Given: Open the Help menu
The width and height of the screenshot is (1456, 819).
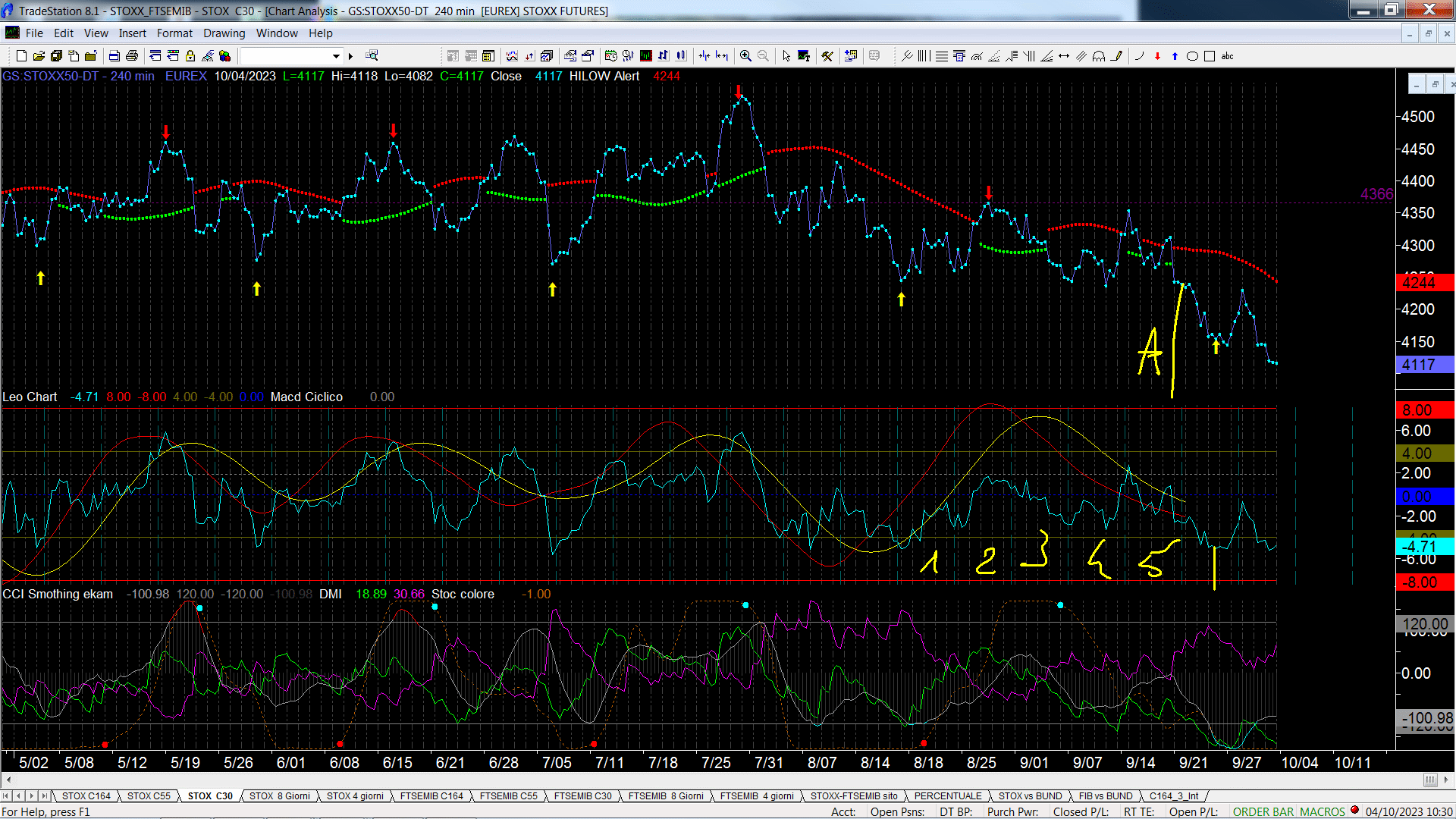Looking at the screenshot, I should click(321, 33).
